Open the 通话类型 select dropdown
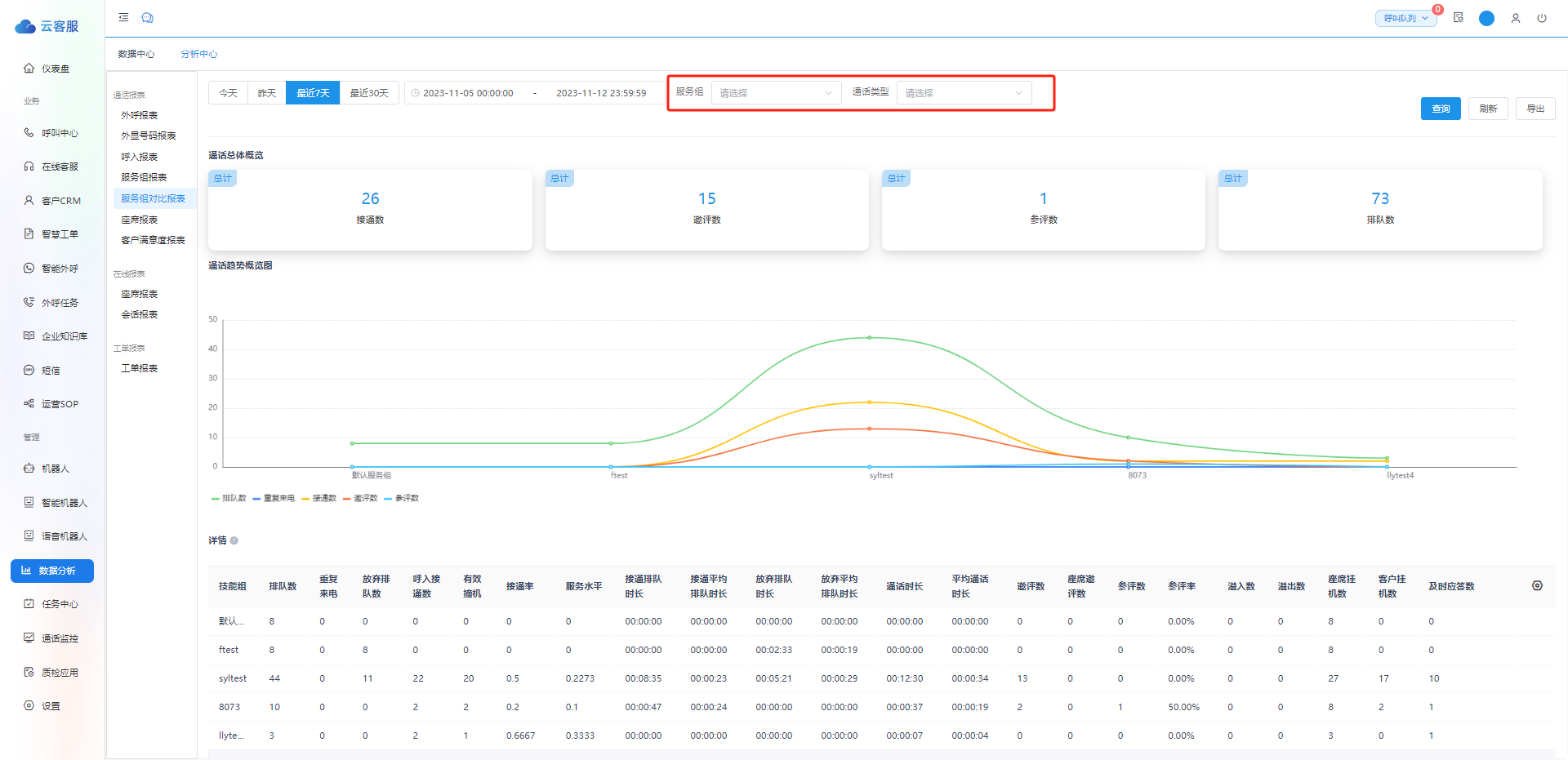The height and width of the screenshot is (760, 1568). pyautogui.click(x=964, y=93)
